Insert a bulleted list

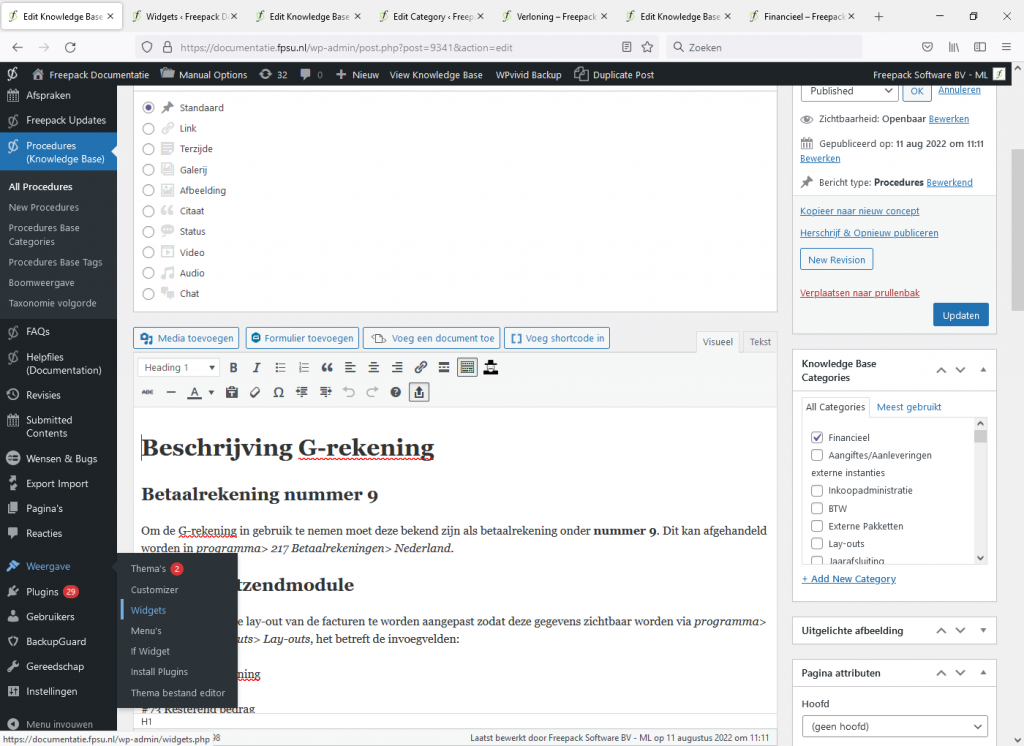click(x=280, y=368)
